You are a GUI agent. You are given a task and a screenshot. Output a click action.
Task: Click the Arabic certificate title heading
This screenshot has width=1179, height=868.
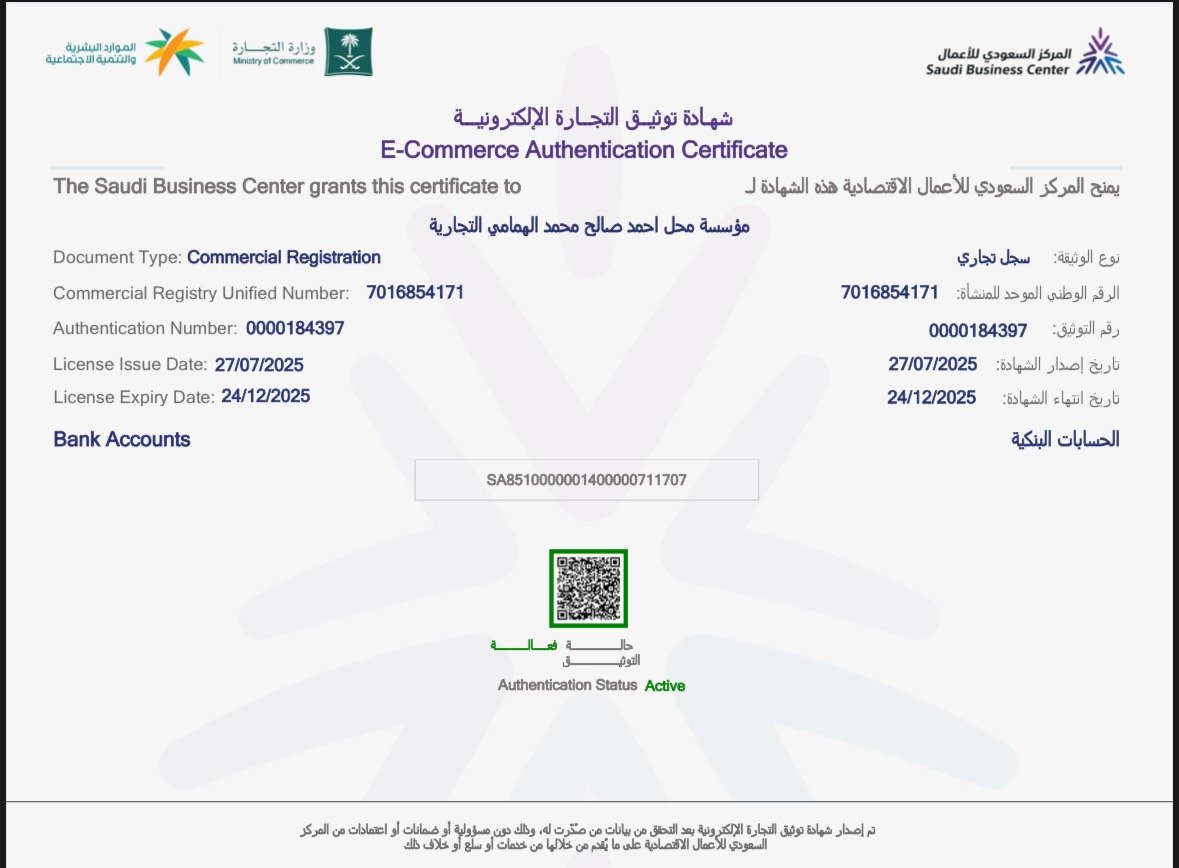click(x=593, y=118)
